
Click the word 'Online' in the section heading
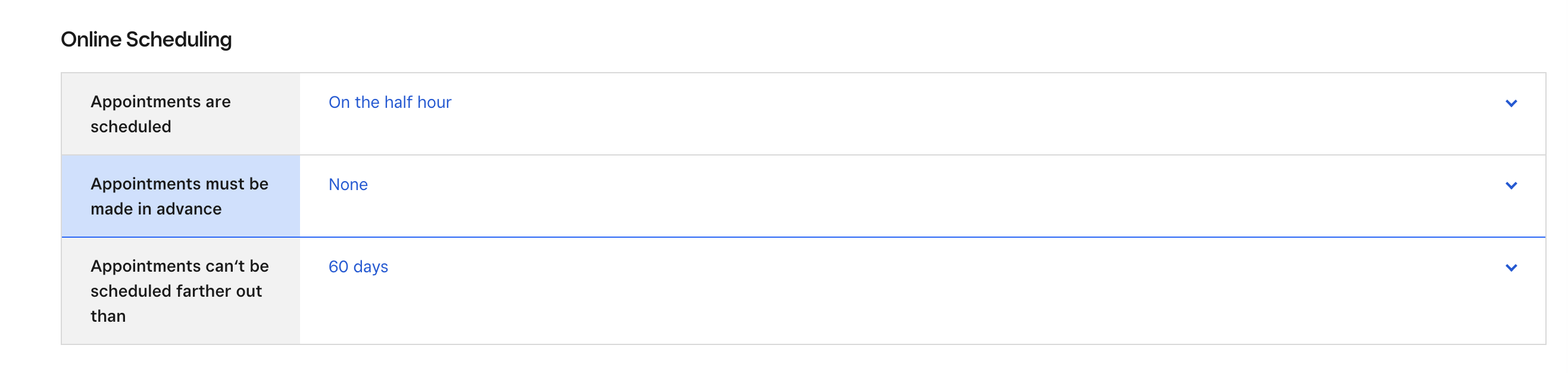91,39
